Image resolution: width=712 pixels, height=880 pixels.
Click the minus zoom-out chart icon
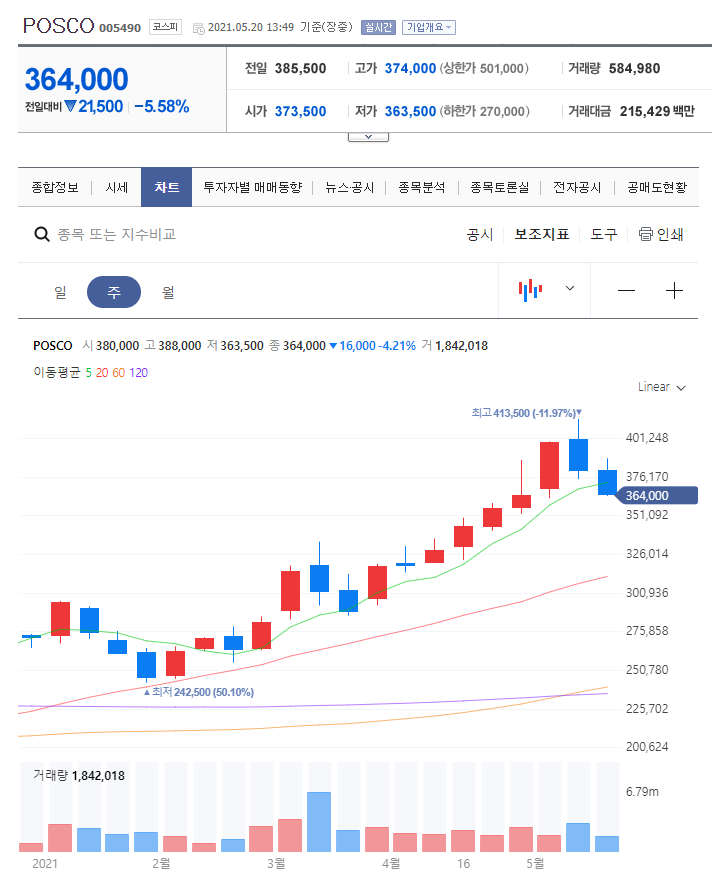[x=626, y=290]
